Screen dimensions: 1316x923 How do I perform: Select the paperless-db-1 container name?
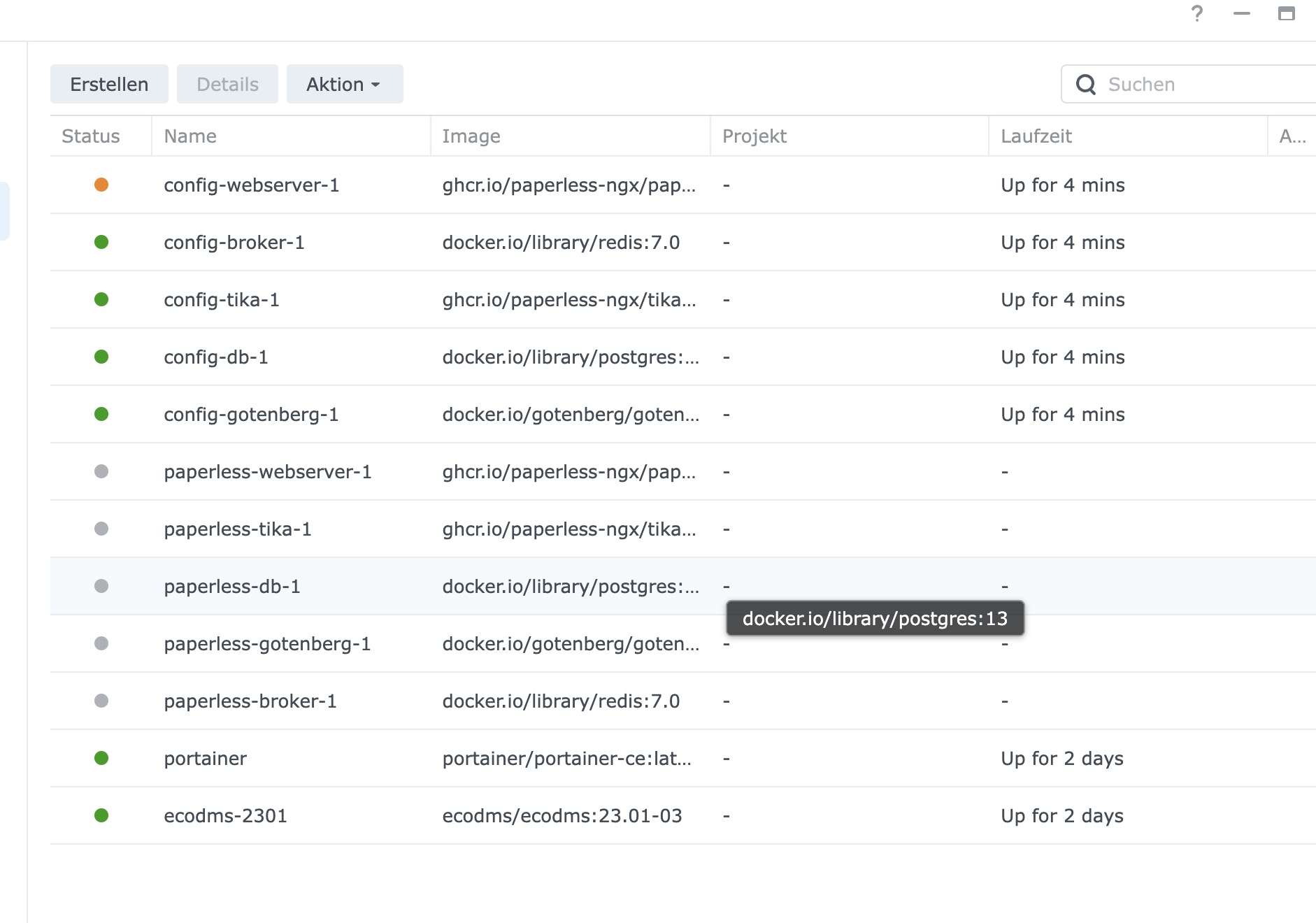click(x=232, y=587)
